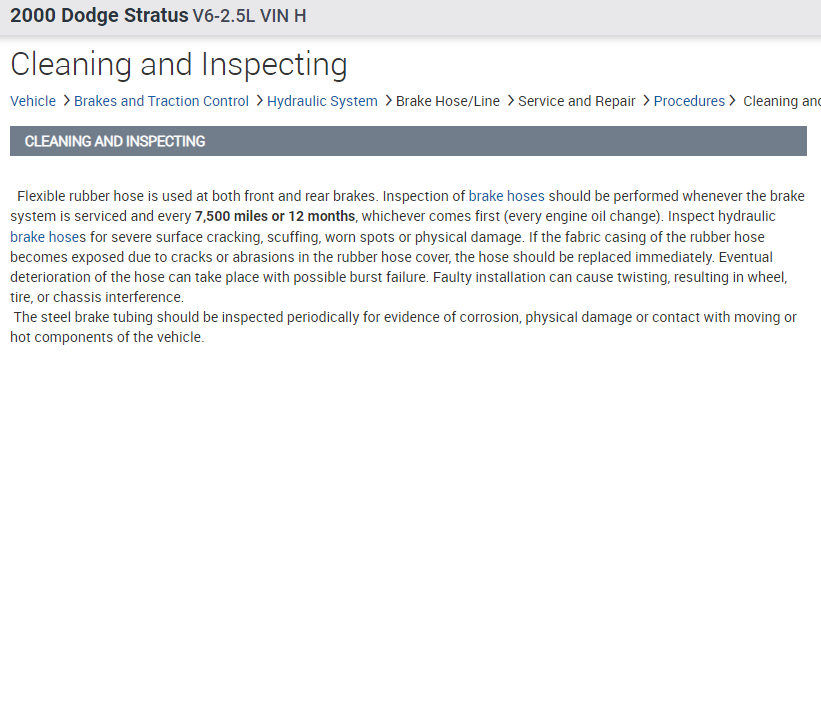Click the large Cleaning and Inspecting page heading
This screenshot has width=821, height=720.
pos(179,65)
